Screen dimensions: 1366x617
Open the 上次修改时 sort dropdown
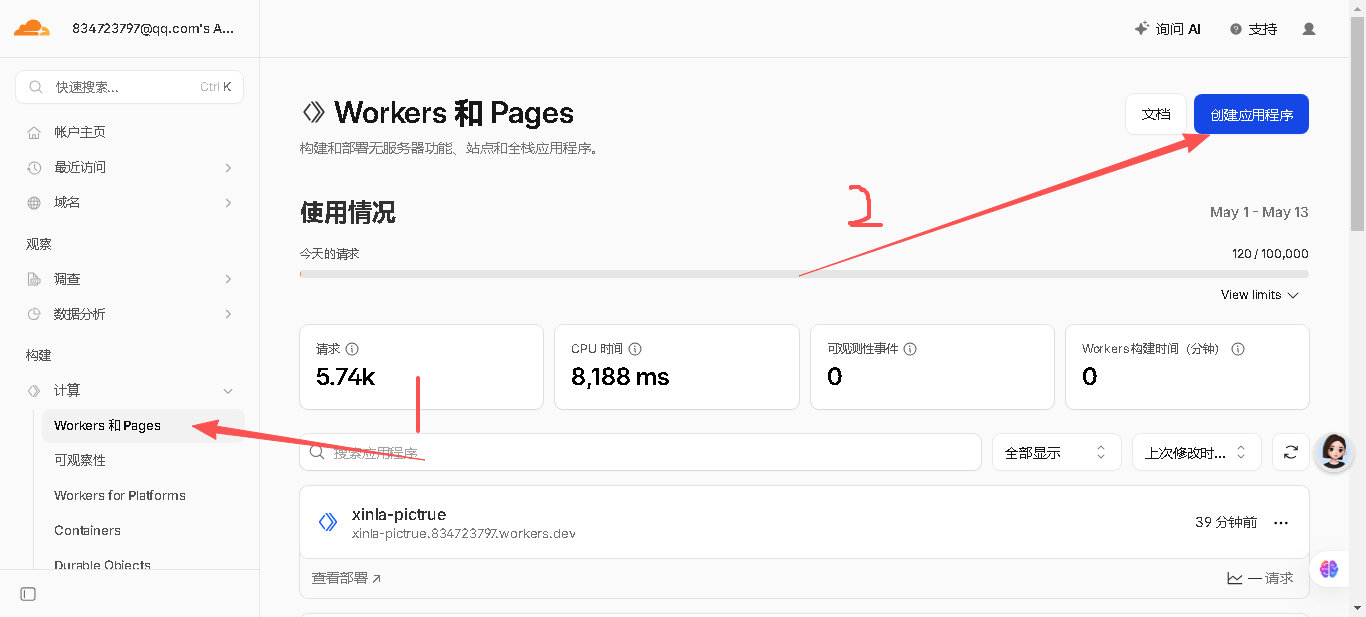(1196, 452)
